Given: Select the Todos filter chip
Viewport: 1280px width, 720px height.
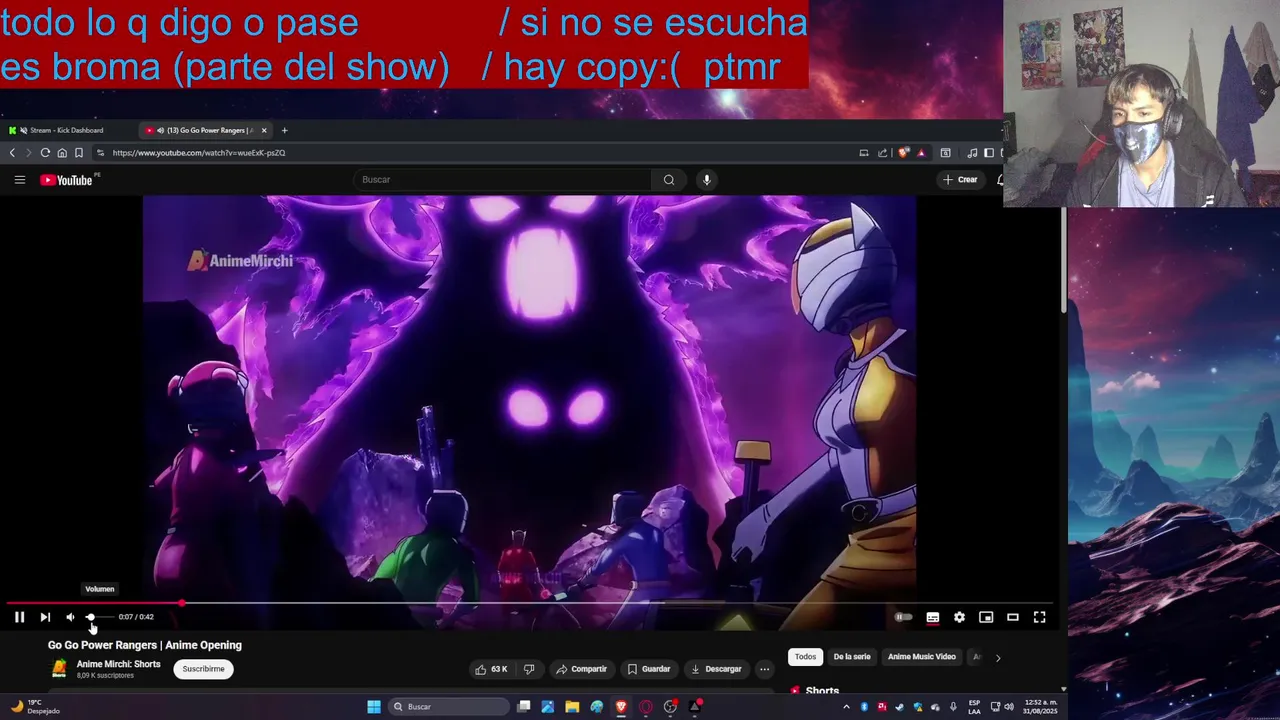Looking at the screenshot, I should click(x=805, y=657).
